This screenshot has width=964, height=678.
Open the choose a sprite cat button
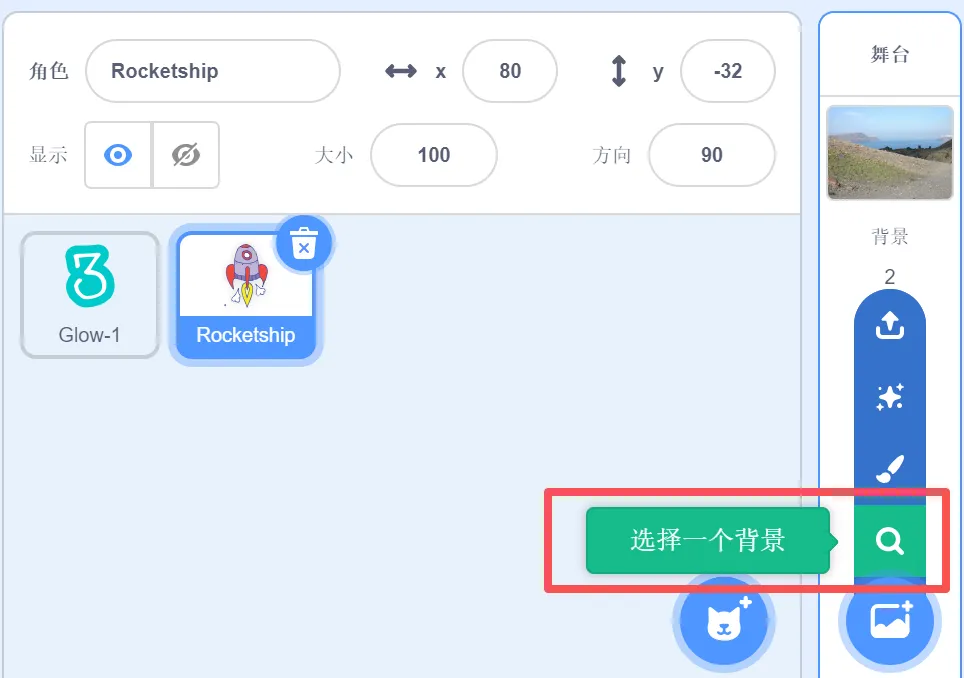[x=724, y=621]
